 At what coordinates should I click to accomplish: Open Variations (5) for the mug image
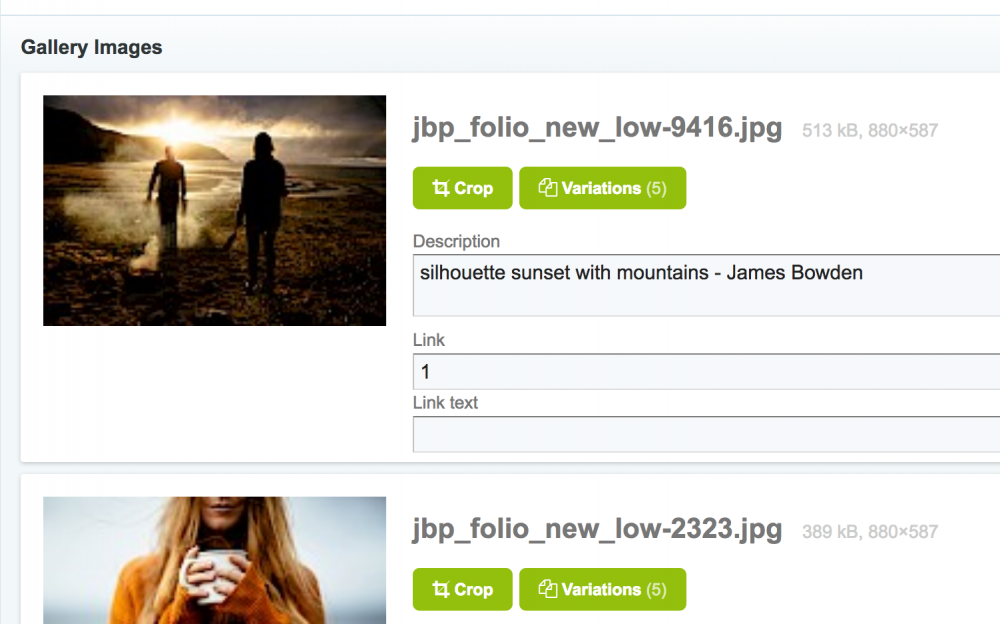[x=602, y=590]
